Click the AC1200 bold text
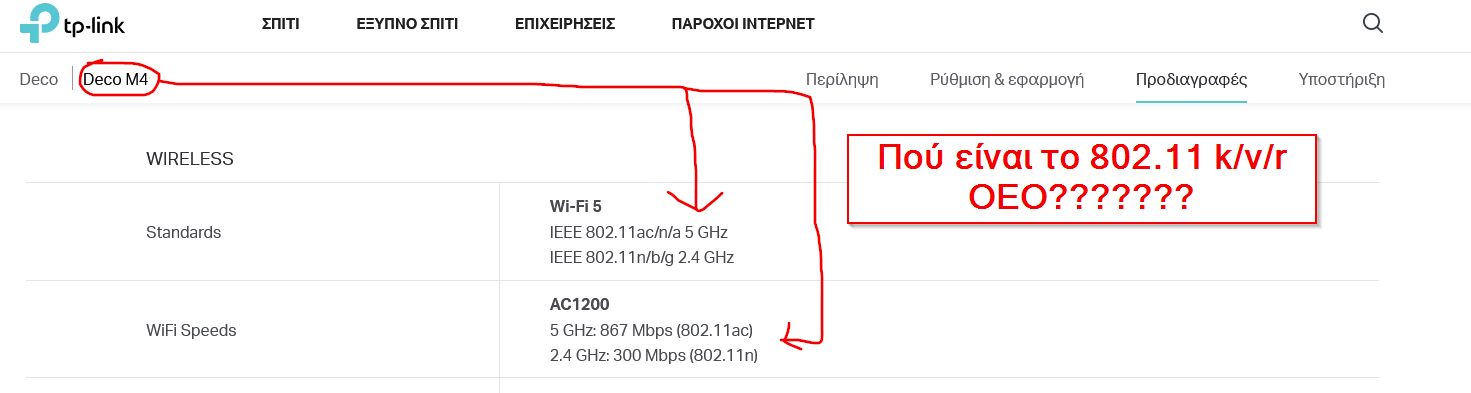This screenshot has width=1471, height=393. 580,304
